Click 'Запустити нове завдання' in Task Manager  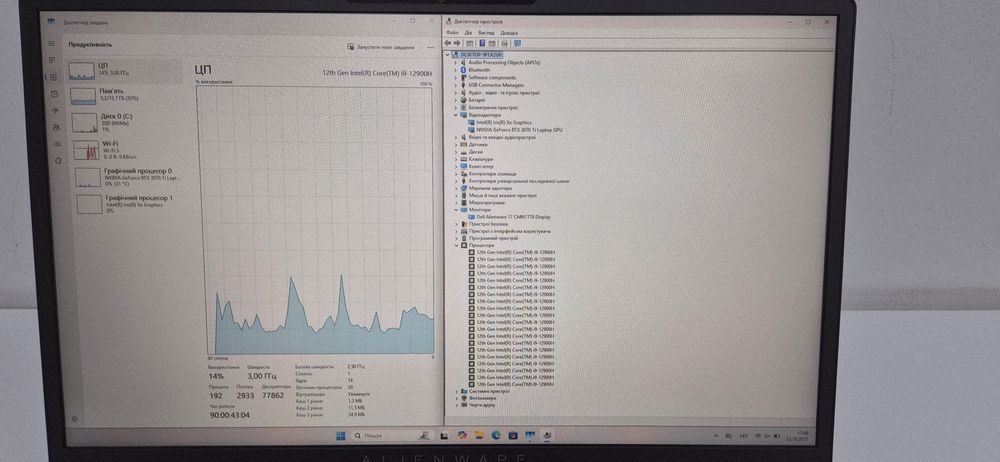381,47
